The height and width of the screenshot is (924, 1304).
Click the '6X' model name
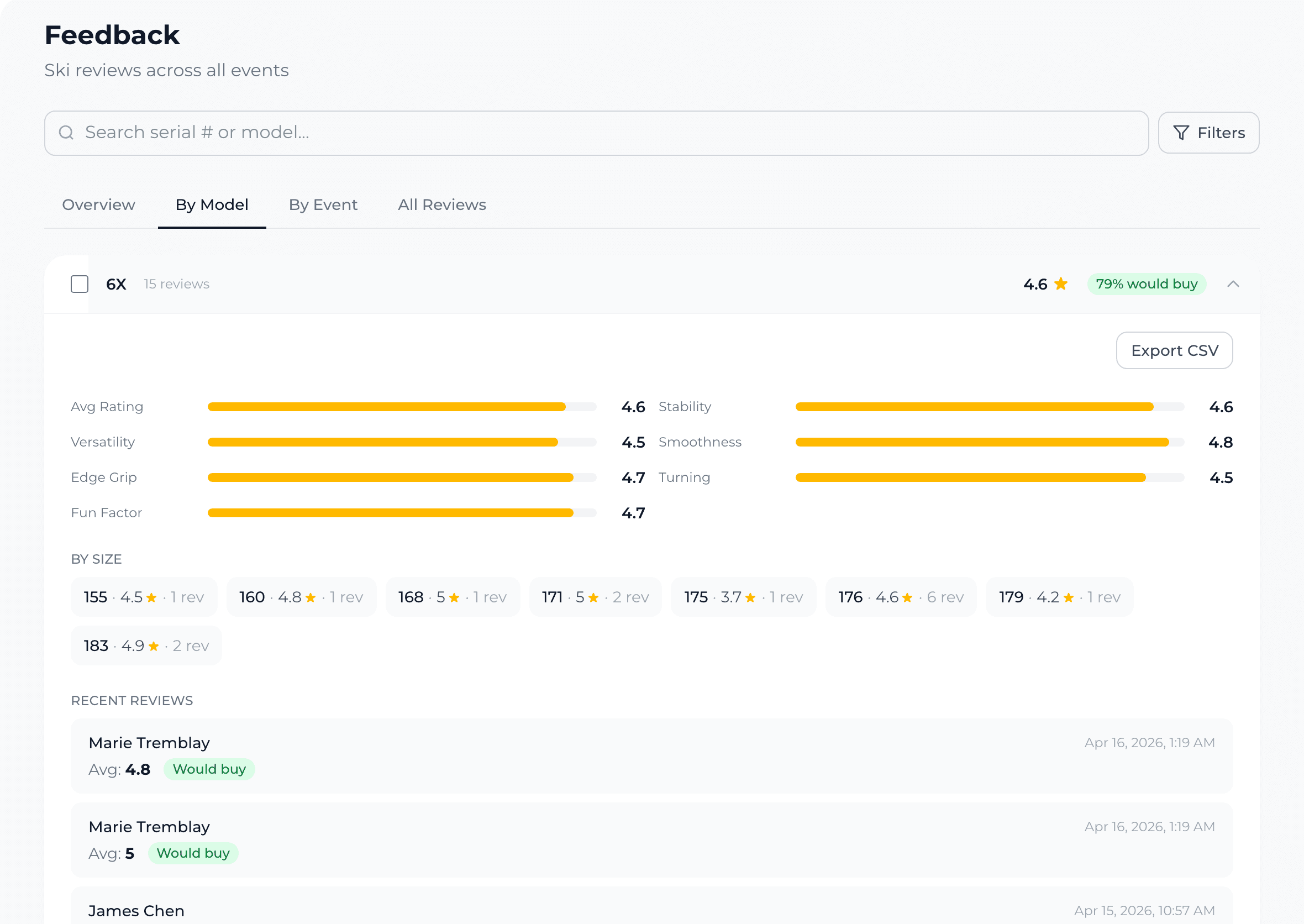[x=116, y=284]
